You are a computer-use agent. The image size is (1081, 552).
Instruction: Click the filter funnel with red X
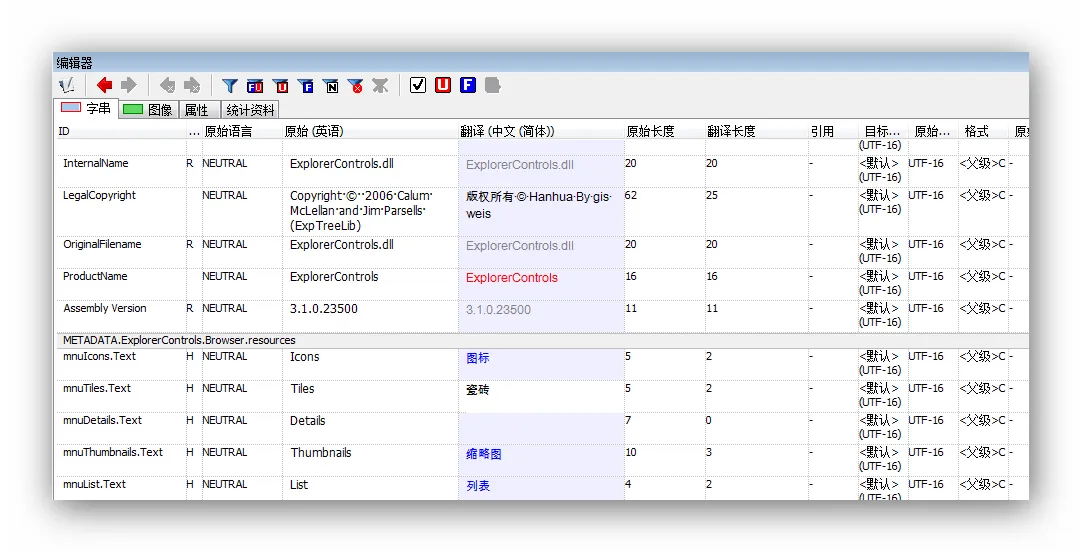355,86
